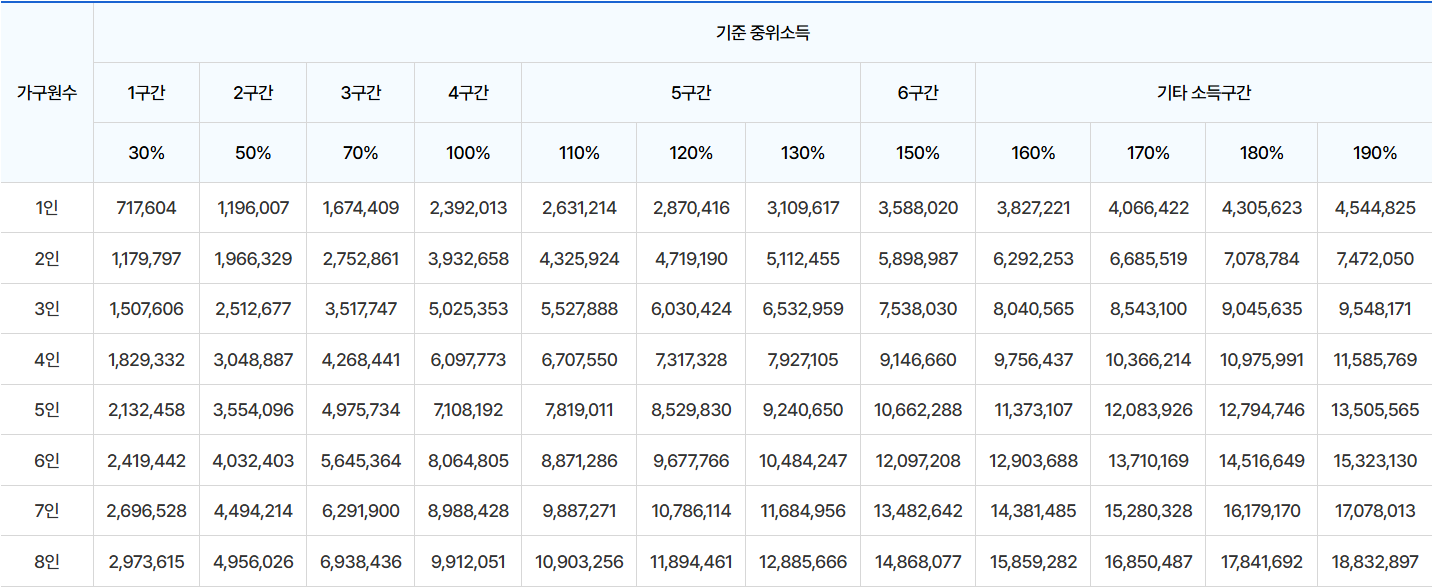Click the 3구간 header cell

pyautogui.click(x=360, y=93)
